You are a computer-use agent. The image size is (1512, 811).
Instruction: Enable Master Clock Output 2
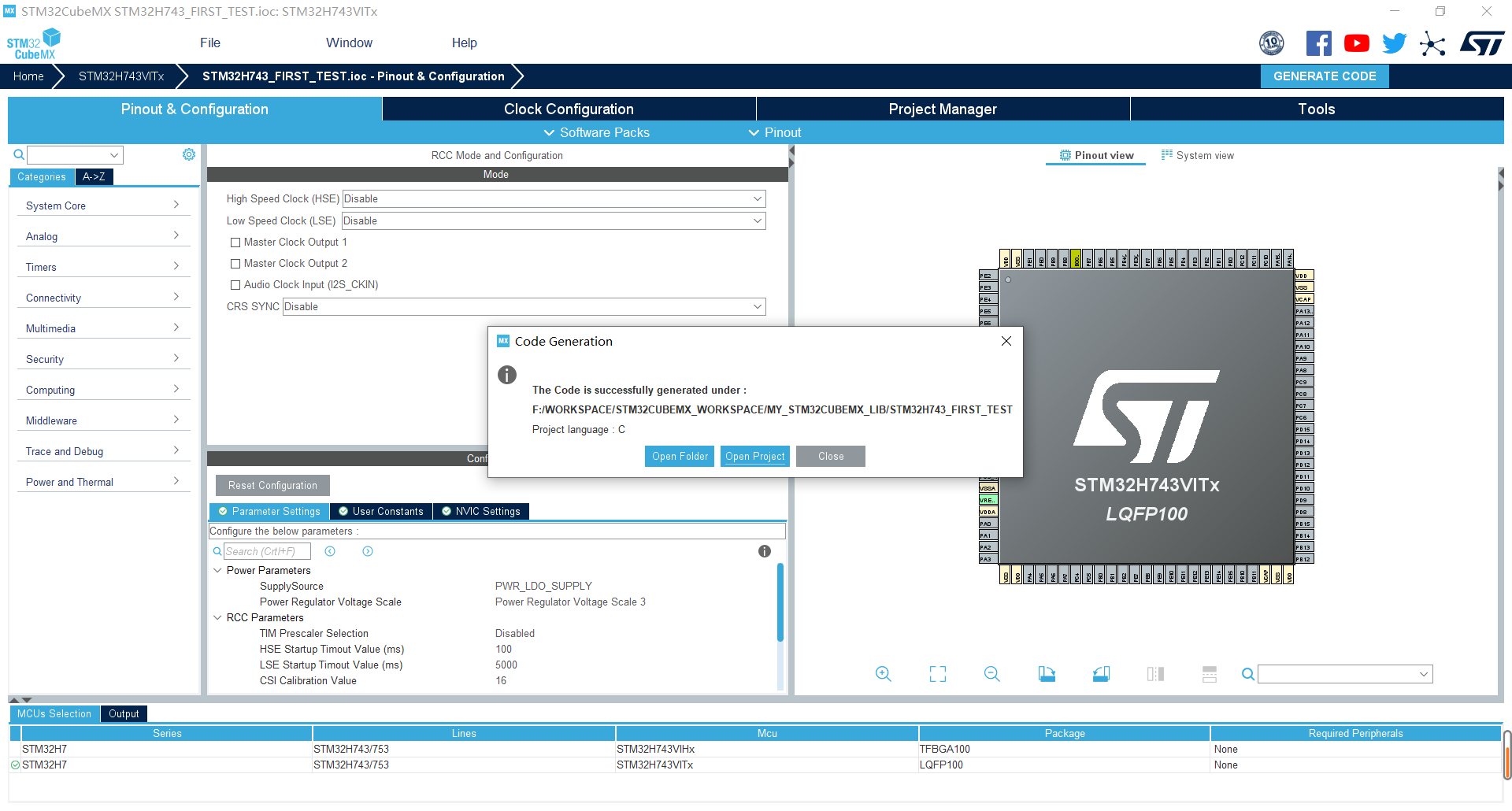(x=235, y=264)
